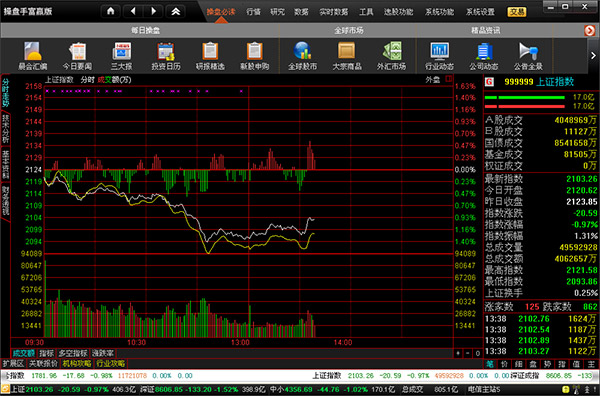The image size is (600, 396).
Task: Select the 每日操盘 section header
Action: click(x=145, y=30)
